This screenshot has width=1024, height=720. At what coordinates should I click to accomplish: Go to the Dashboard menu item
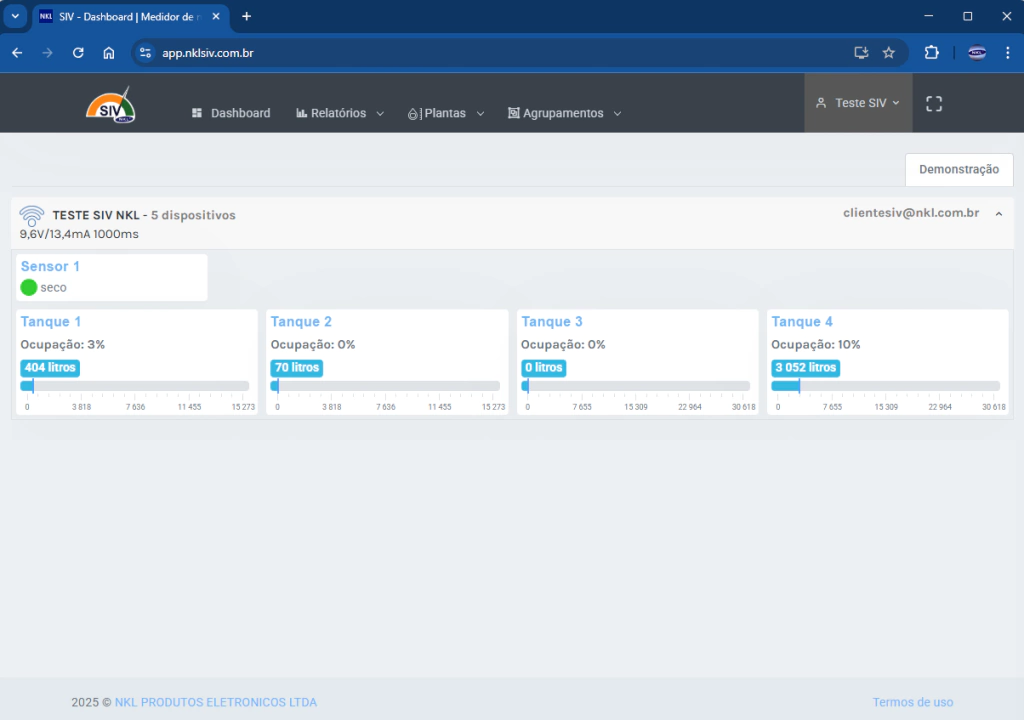(231, 114)
